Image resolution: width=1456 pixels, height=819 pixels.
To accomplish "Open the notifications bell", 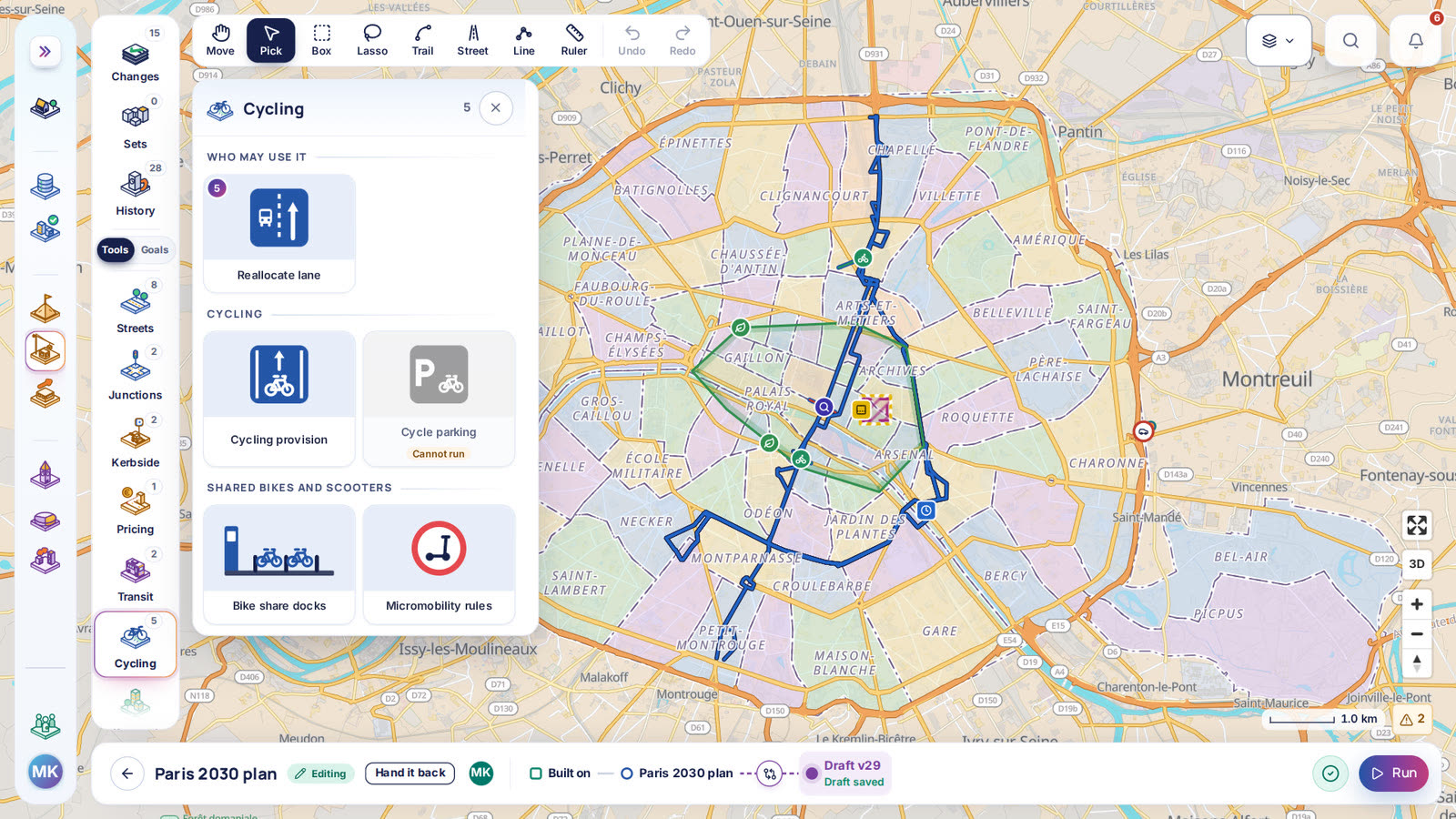I will [1415, 40].
